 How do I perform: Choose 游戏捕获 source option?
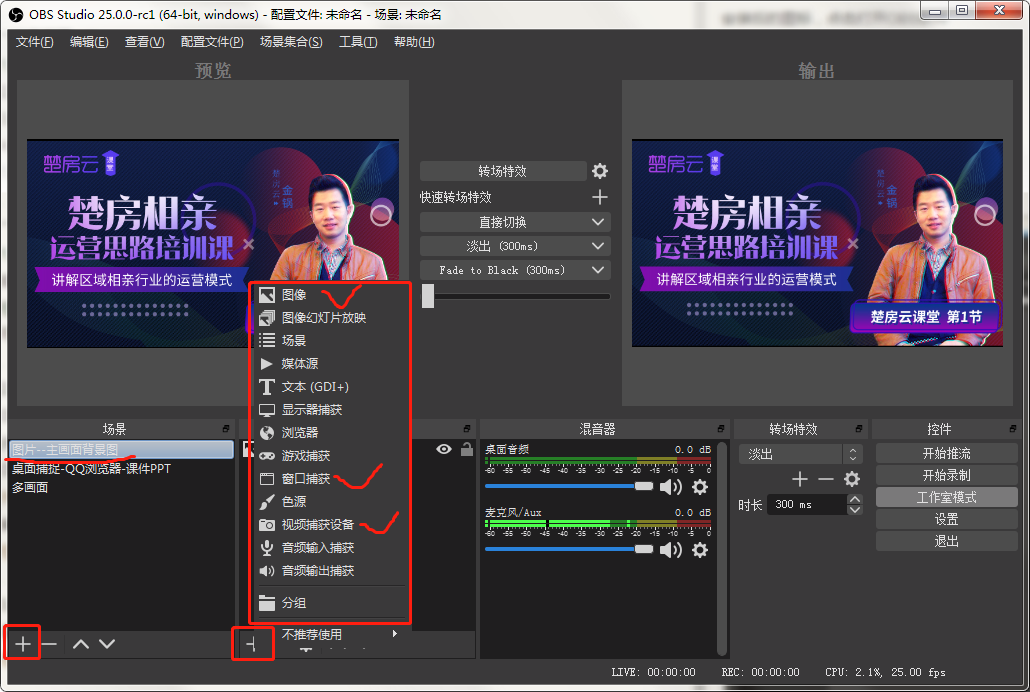click(331, 455)
